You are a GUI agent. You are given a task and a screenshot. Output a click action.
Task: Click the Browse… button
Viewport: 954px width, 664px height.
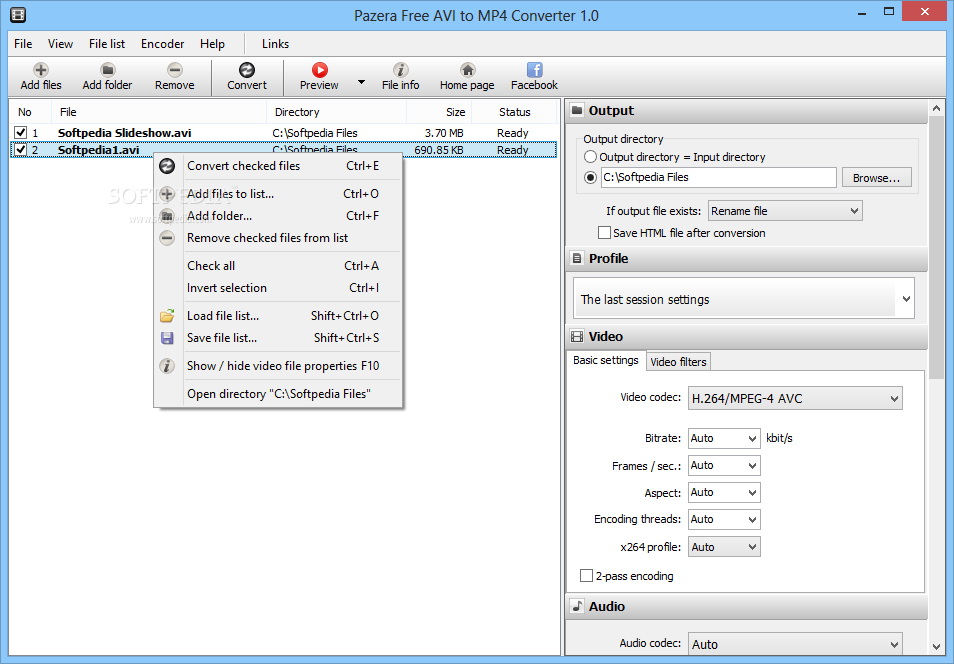point(877,178)
